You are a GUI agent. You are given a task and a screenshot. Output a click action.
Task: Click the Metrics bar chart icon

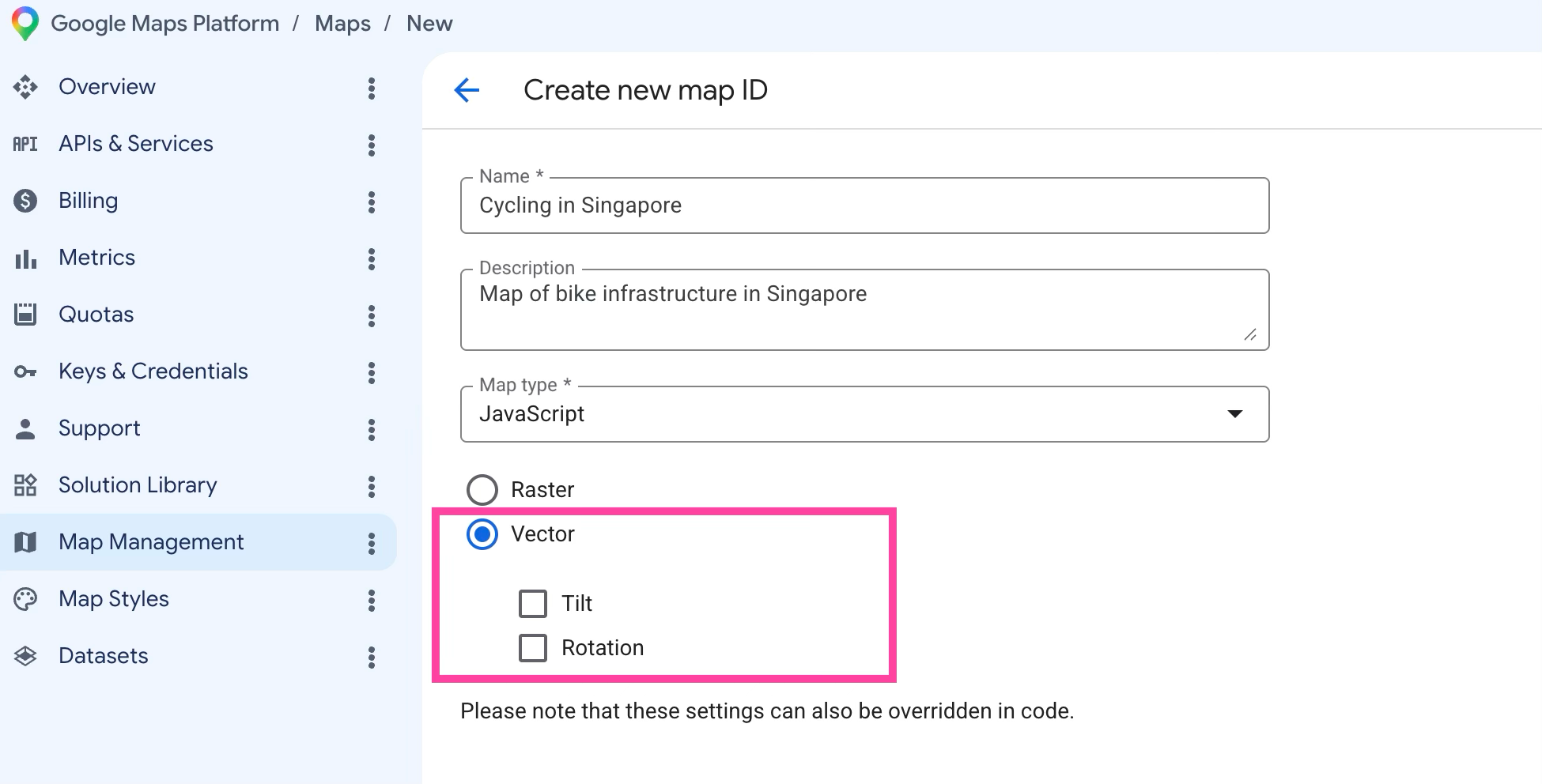coord(25,258)
